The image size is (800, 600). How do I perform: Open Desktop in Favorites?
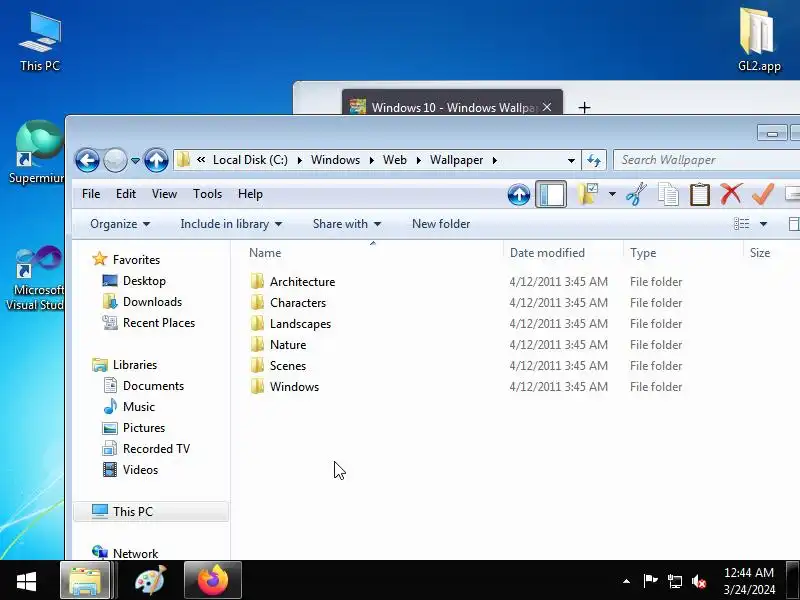(144, 281)
